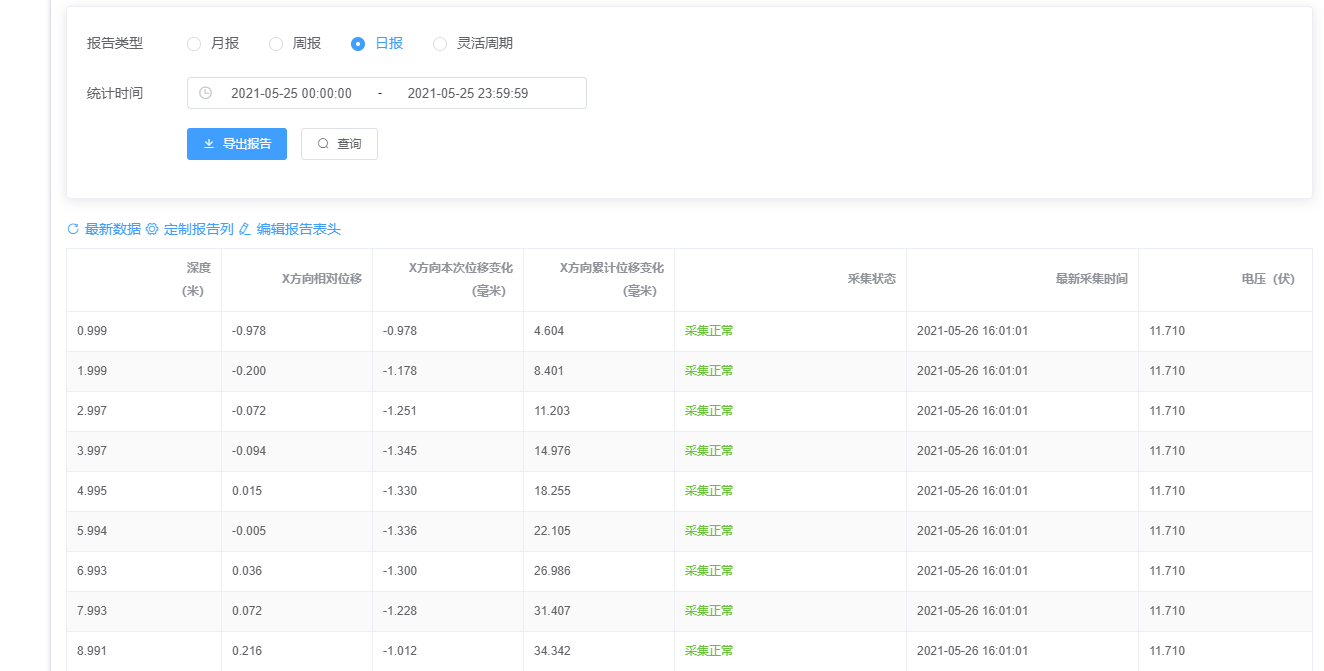Click cumulative displacement value 14.976
Image resolution: width=1324 pixels, height=671 pixels.
(552, 451)
